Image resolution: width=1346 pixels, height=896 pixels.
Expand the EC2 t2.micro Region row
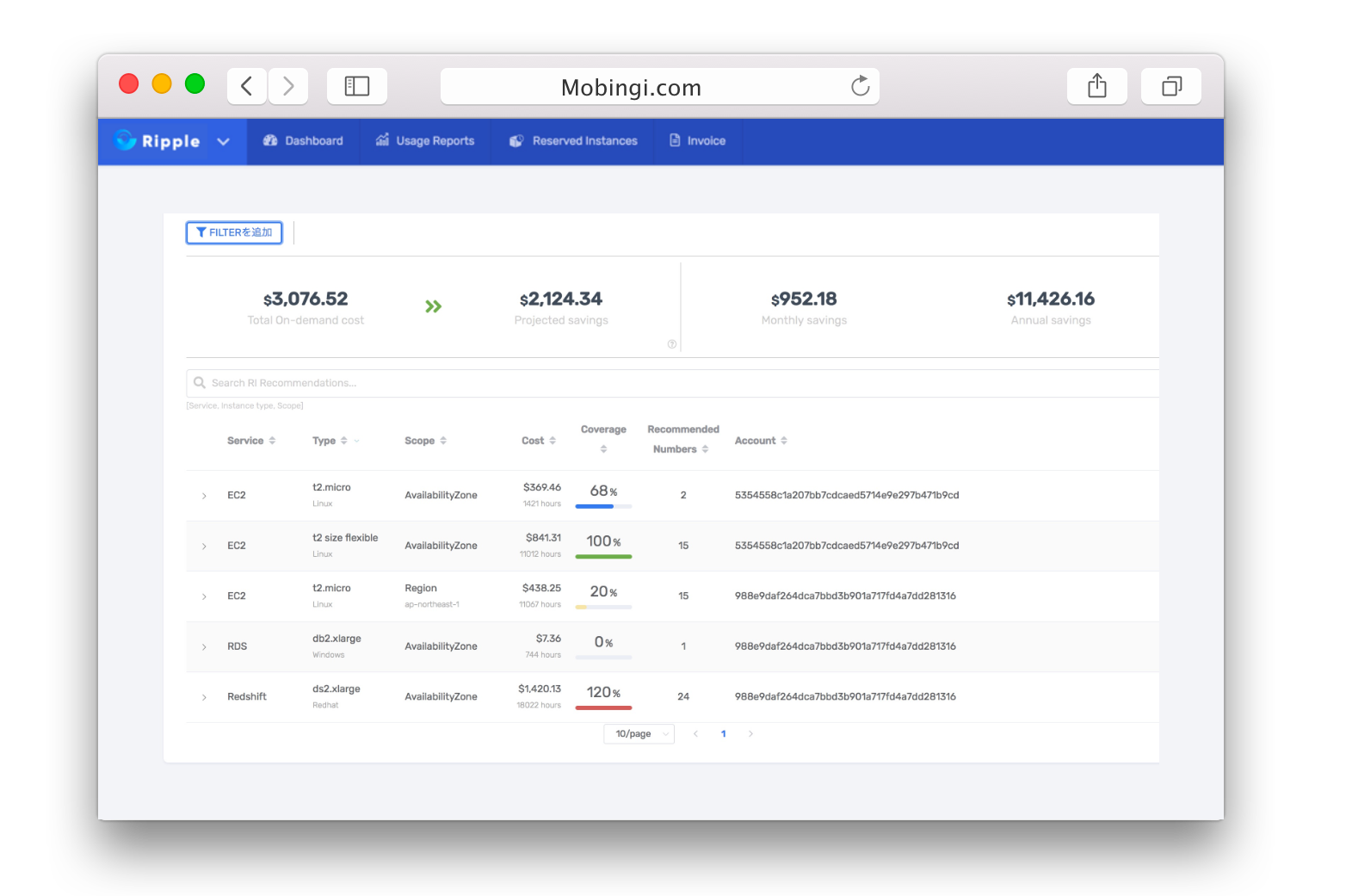tap(204, 596)
